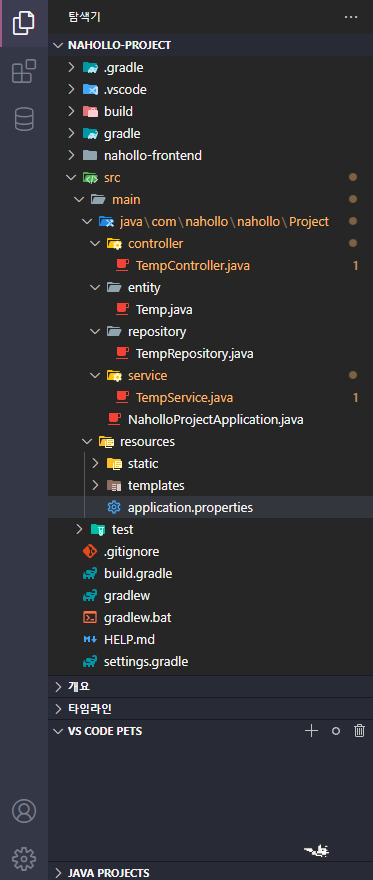The width and height of the screenshot is (373, 880).
Task: Click problem count badge beside TempService.java
Action: (x=356, y=397)
